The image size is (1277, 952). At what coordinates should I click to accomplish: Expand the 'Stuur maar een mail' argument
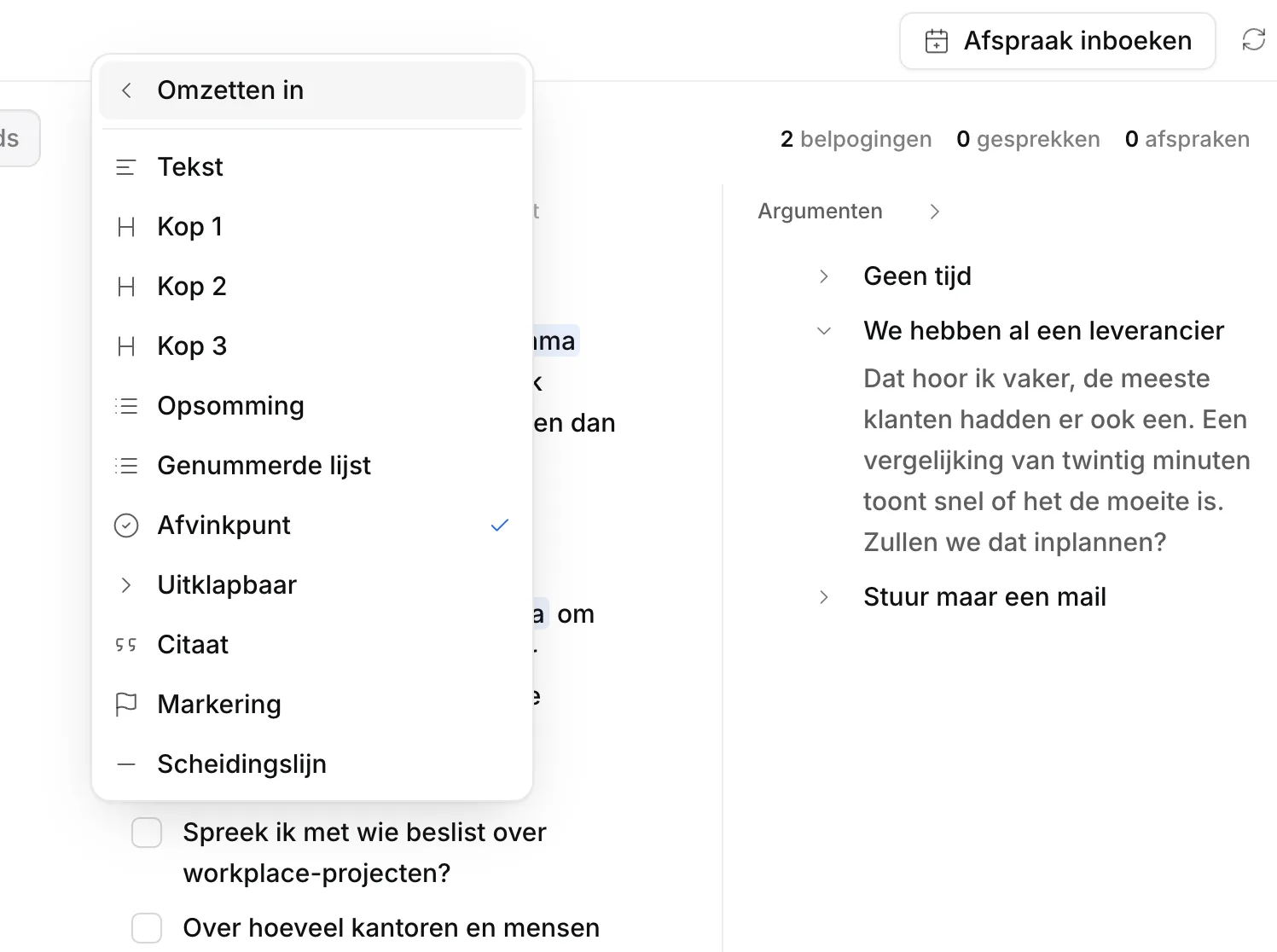pos(824,597)
